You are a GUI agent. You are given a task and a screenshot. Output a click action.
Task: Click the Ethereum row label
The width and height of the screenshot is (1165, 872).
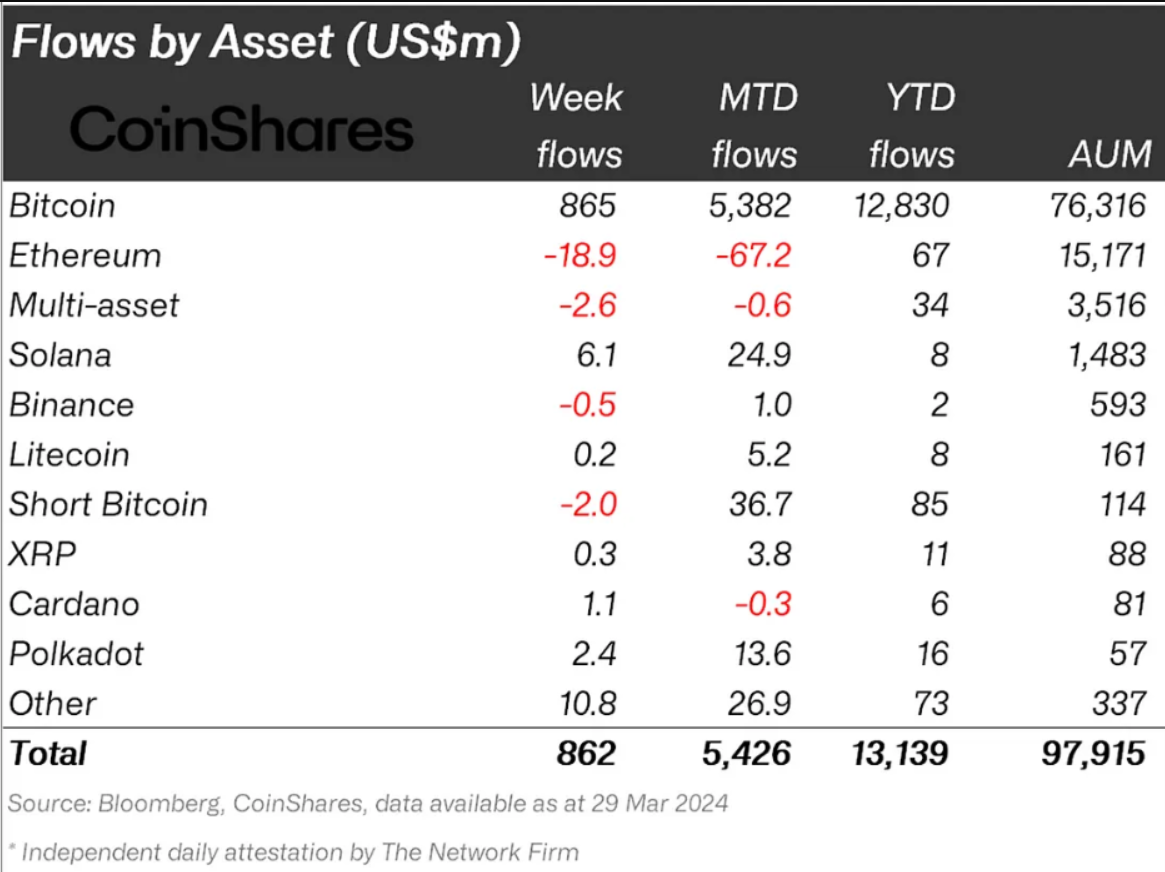(85, 256)
